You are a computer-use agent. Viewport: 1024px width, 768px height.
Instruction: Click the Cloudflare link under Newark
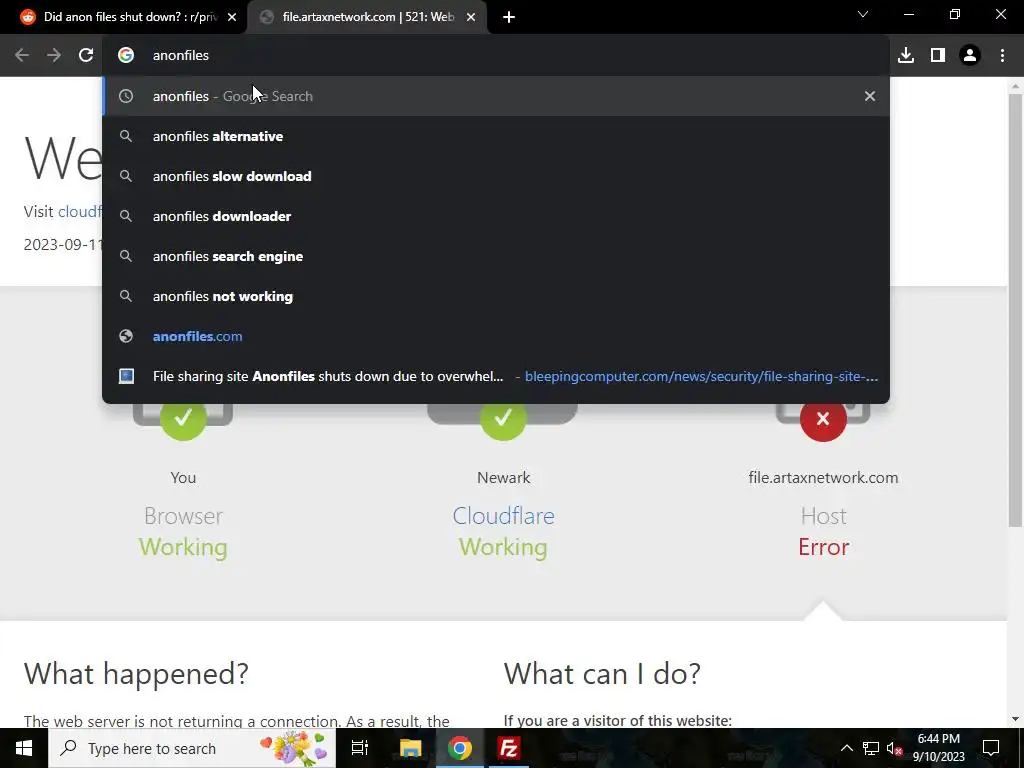(x=504, y=516)
